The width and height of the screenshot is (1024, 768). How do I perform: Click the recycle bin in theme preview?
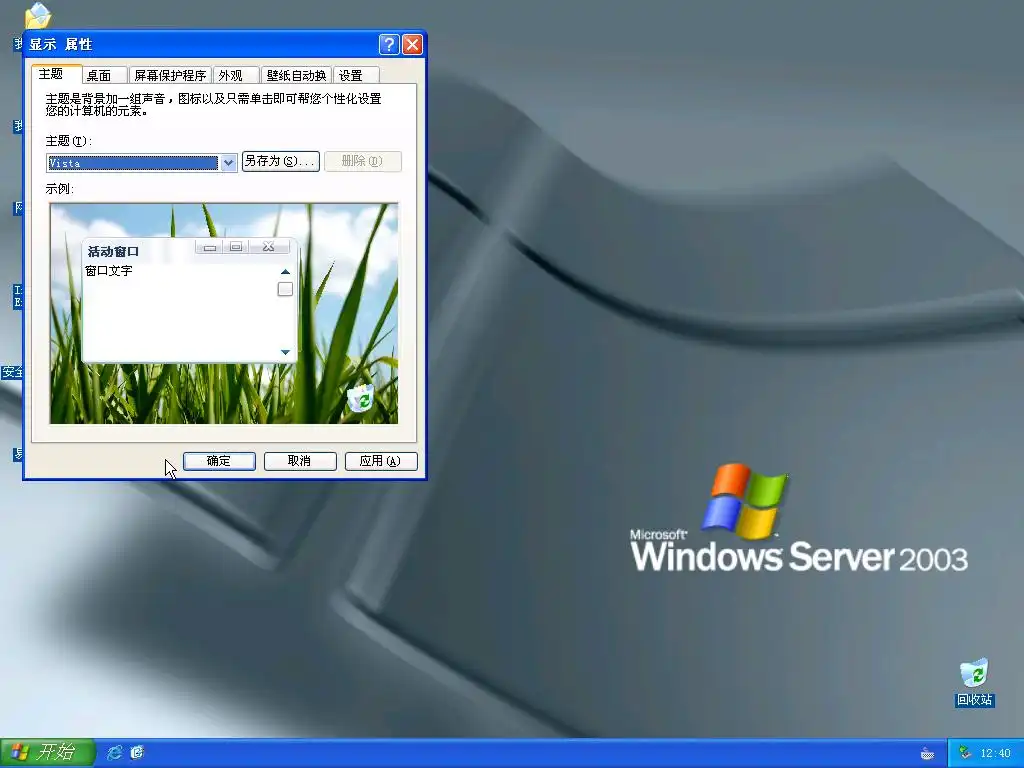click(x=360, y=398)
